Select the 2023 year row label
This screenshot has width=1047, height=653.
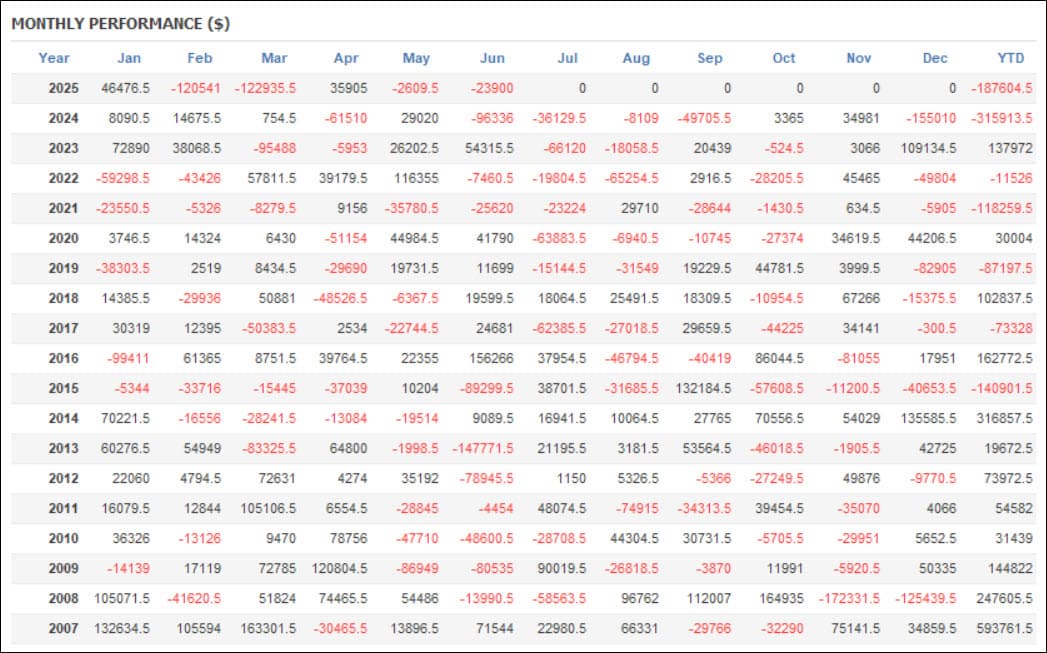coord(63,148)
